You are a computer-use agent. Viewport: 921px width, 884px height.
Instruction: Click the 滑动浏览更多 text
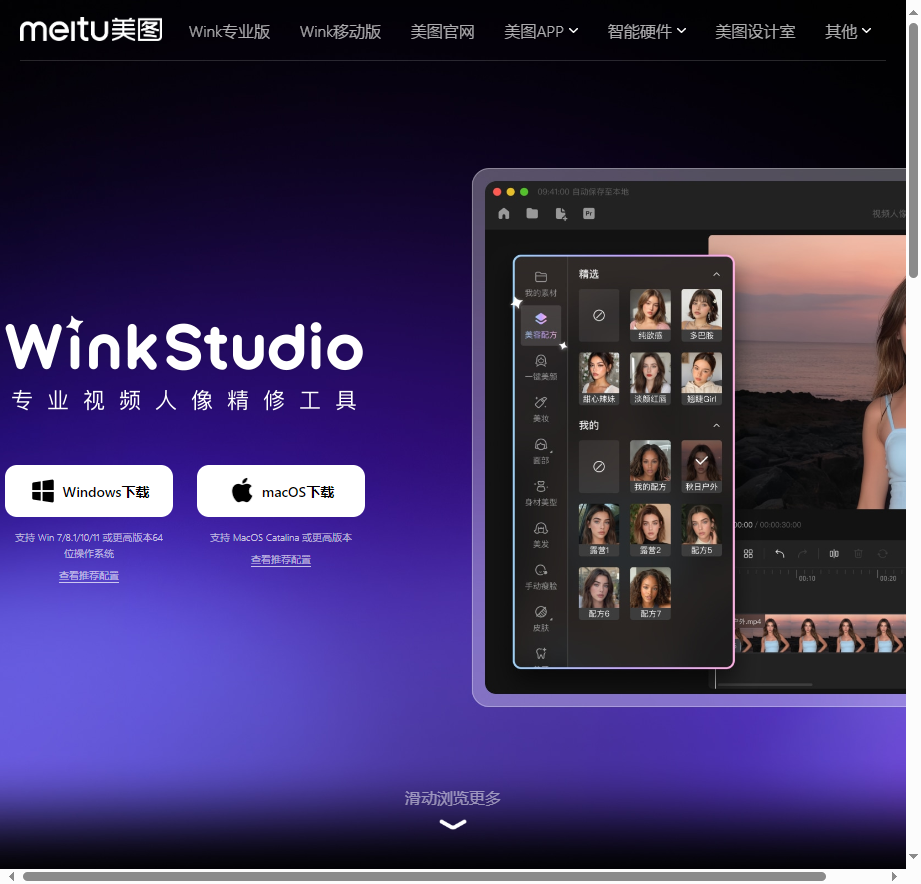coord(452,798)
